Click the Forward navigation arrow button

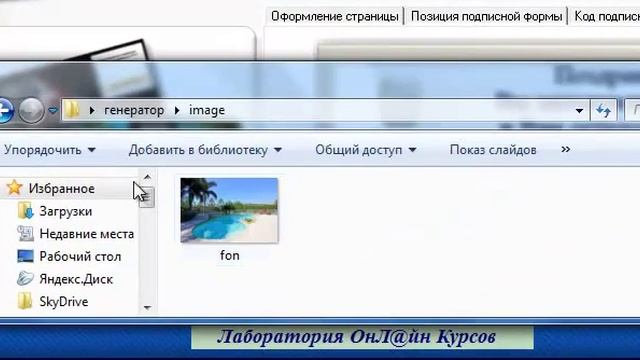pos(31,111)
